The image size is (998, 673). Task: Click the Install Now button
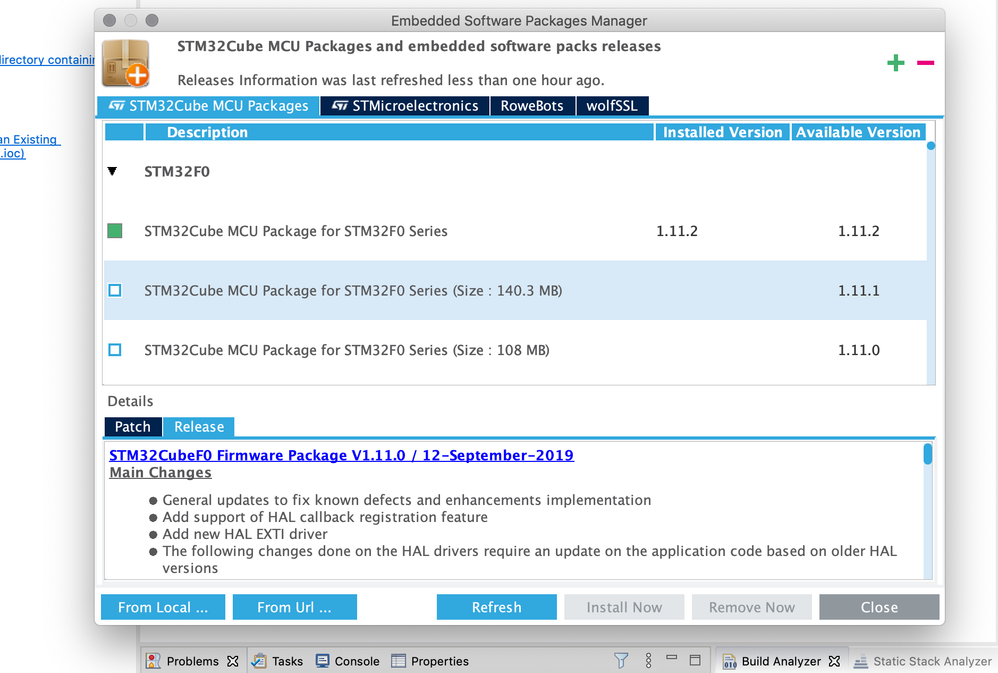pyautogui.click(x=624, y=607)
